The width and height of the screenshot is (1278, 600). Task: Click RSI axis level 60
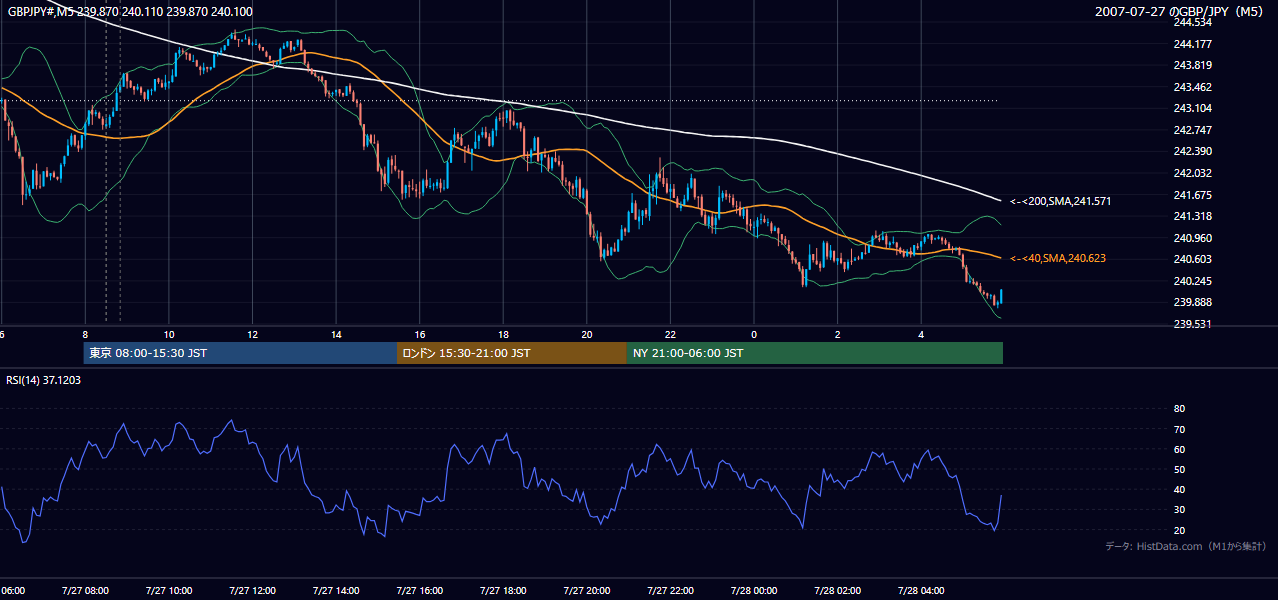click(x=1179, y=449)
